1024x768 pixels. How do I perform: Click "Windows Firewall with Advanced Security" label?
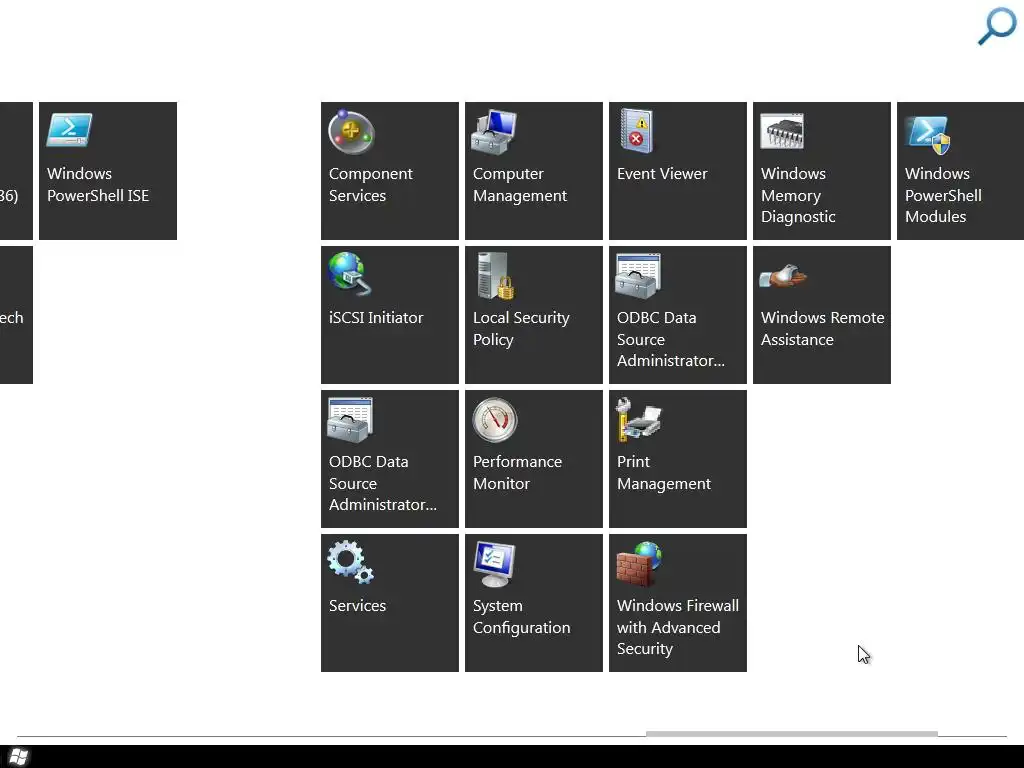(x=678, y=627)
